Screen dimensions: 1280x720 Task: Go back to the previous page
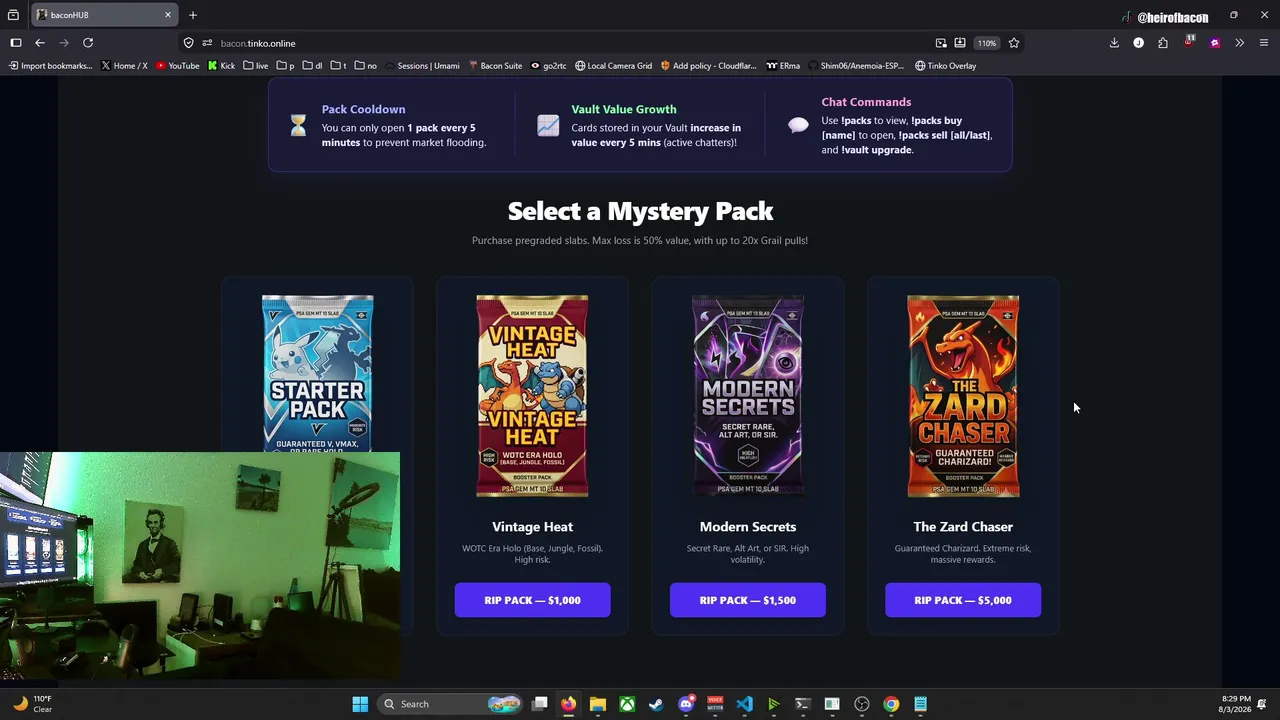click(x=40, y=43)
